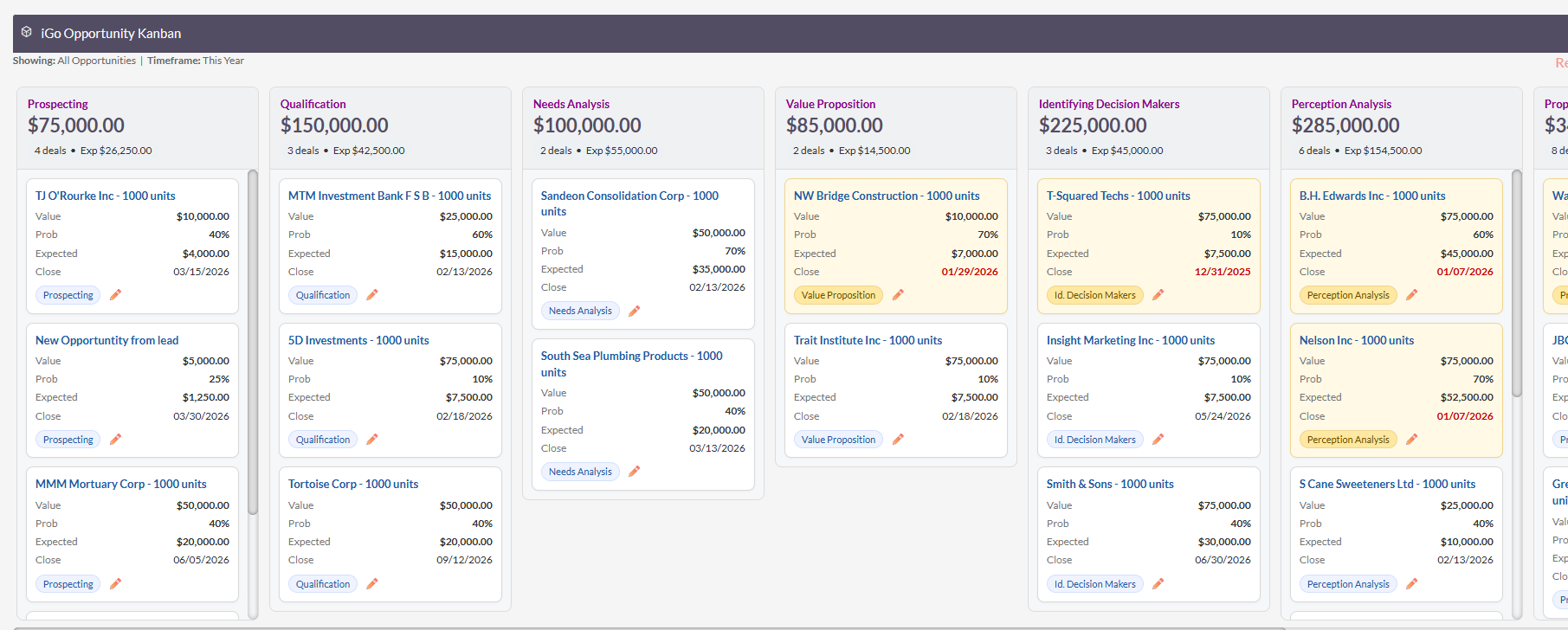Edit South Sea Plumbing Products via pencil icon

coord(634,472)
